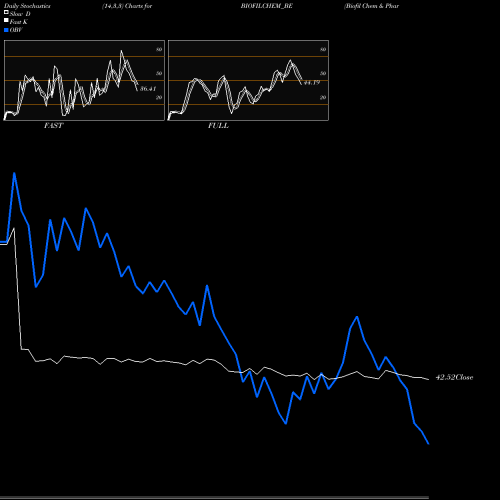500x500 pixels.
Task: Click the Fast K legend swatch
Action: pos(6,21)
